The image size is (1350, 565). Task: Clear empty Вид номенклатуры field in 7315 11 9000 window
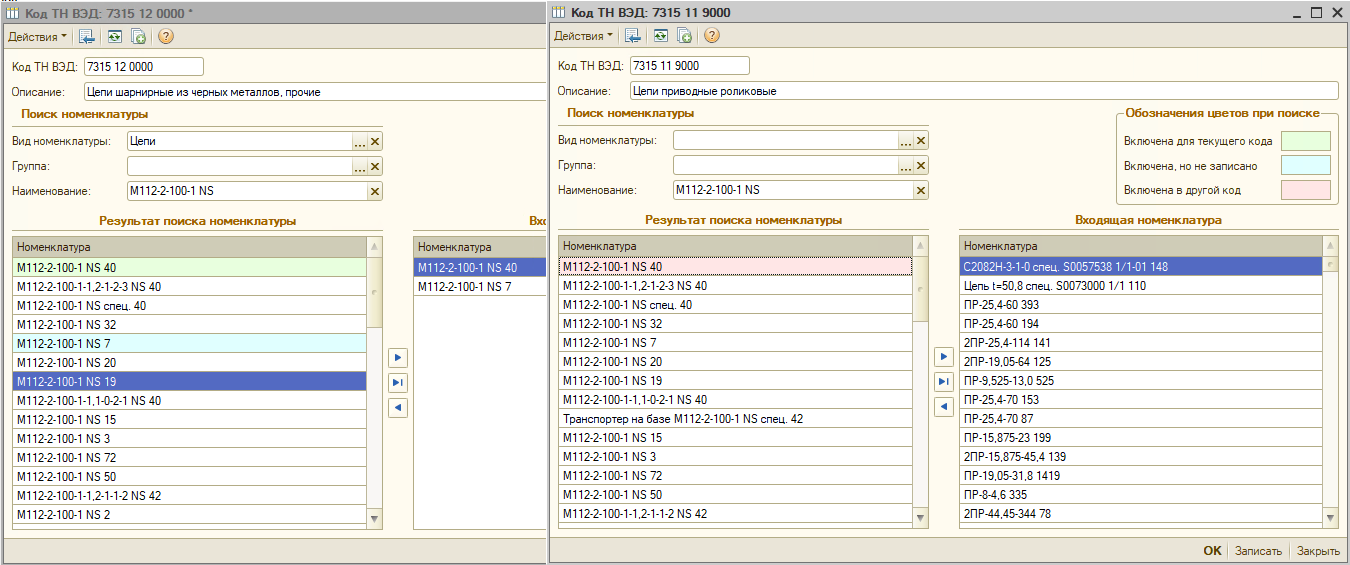(x=921, y=141)
